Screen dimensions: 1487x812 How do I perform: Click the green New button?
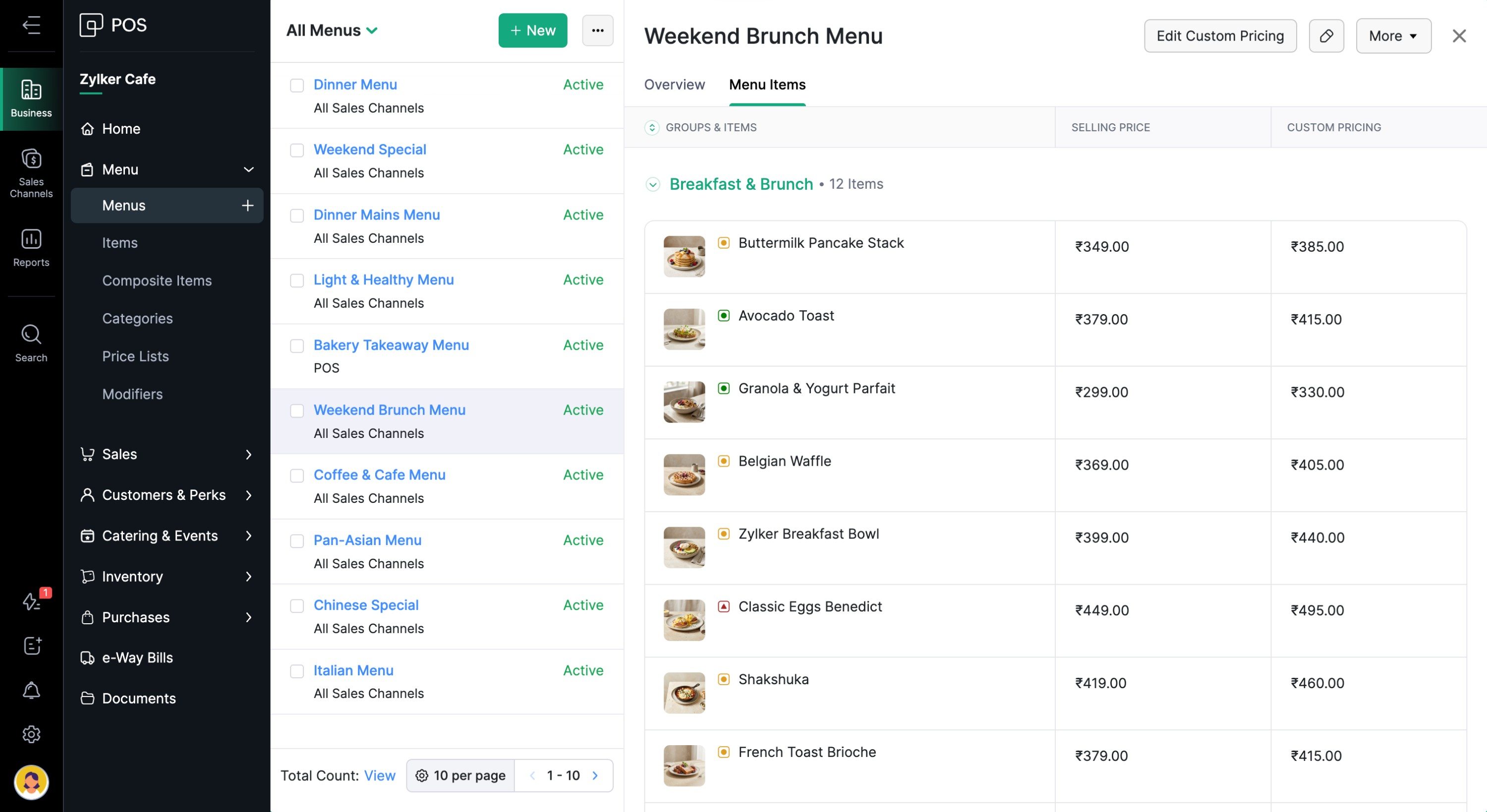[x=532, y=31]
